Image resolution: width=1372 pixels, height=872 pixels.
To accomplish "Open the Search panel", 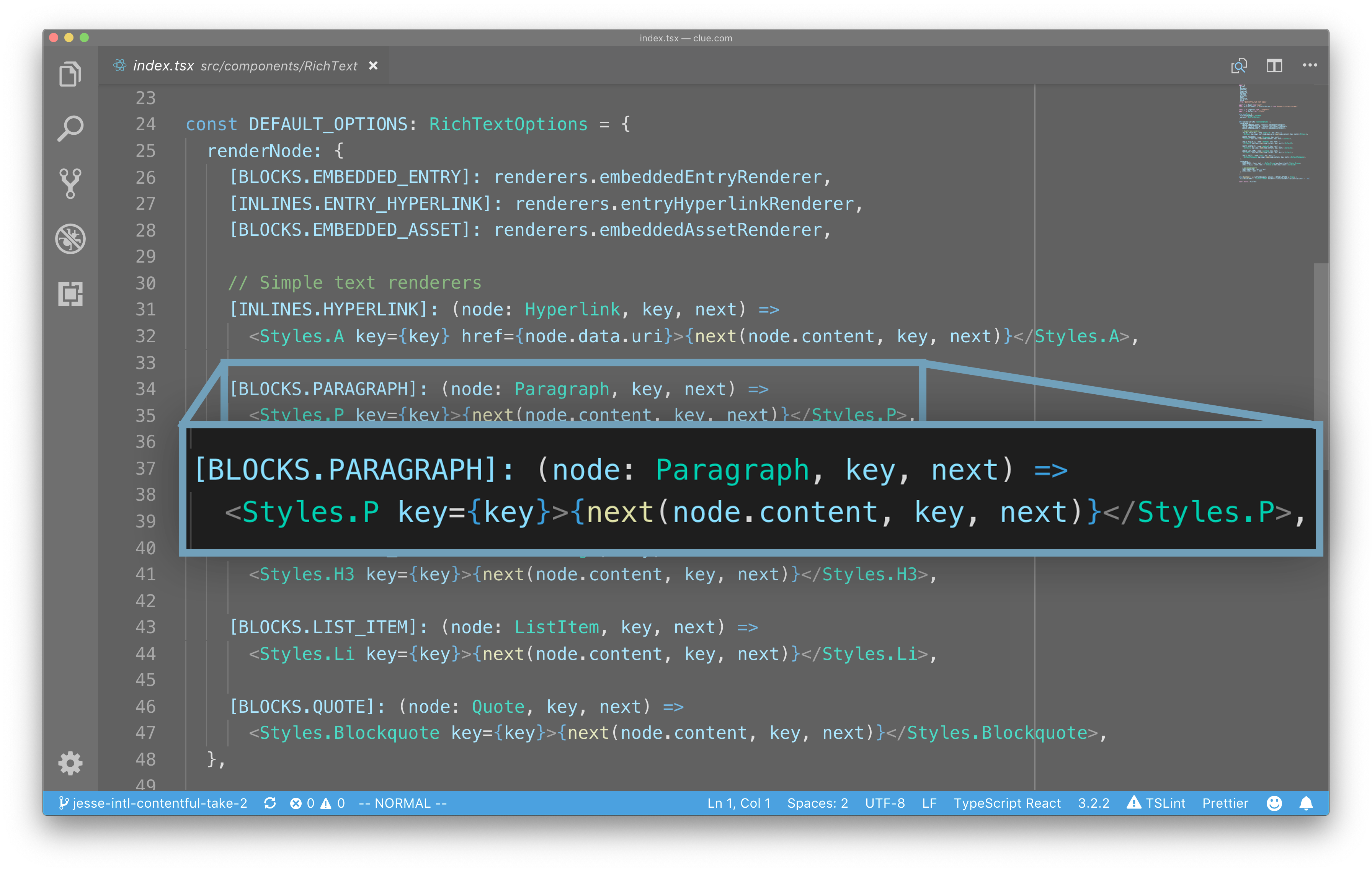I will [x=70, y=129].
